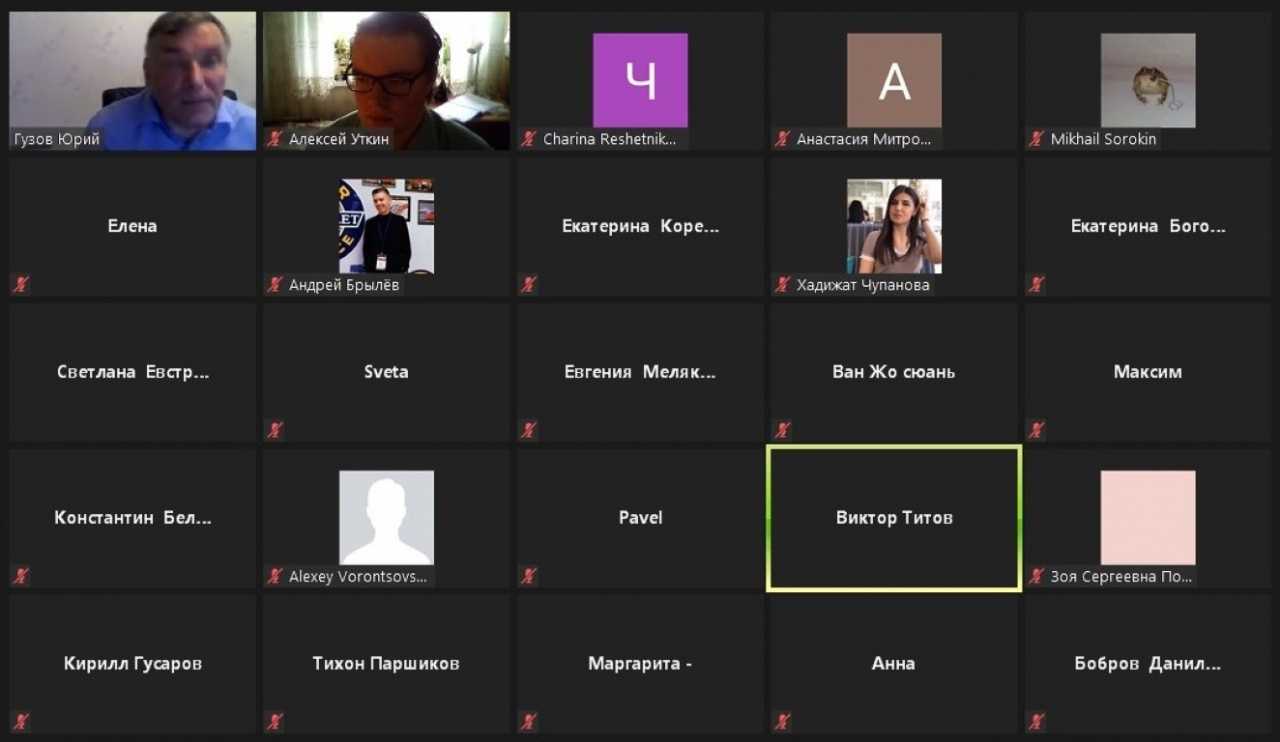Click the Тихон Паршиков participant tile
Image resolution: width=1280 pixels, height=742 pixels.
pyautogui.click(x=386, y=663)
